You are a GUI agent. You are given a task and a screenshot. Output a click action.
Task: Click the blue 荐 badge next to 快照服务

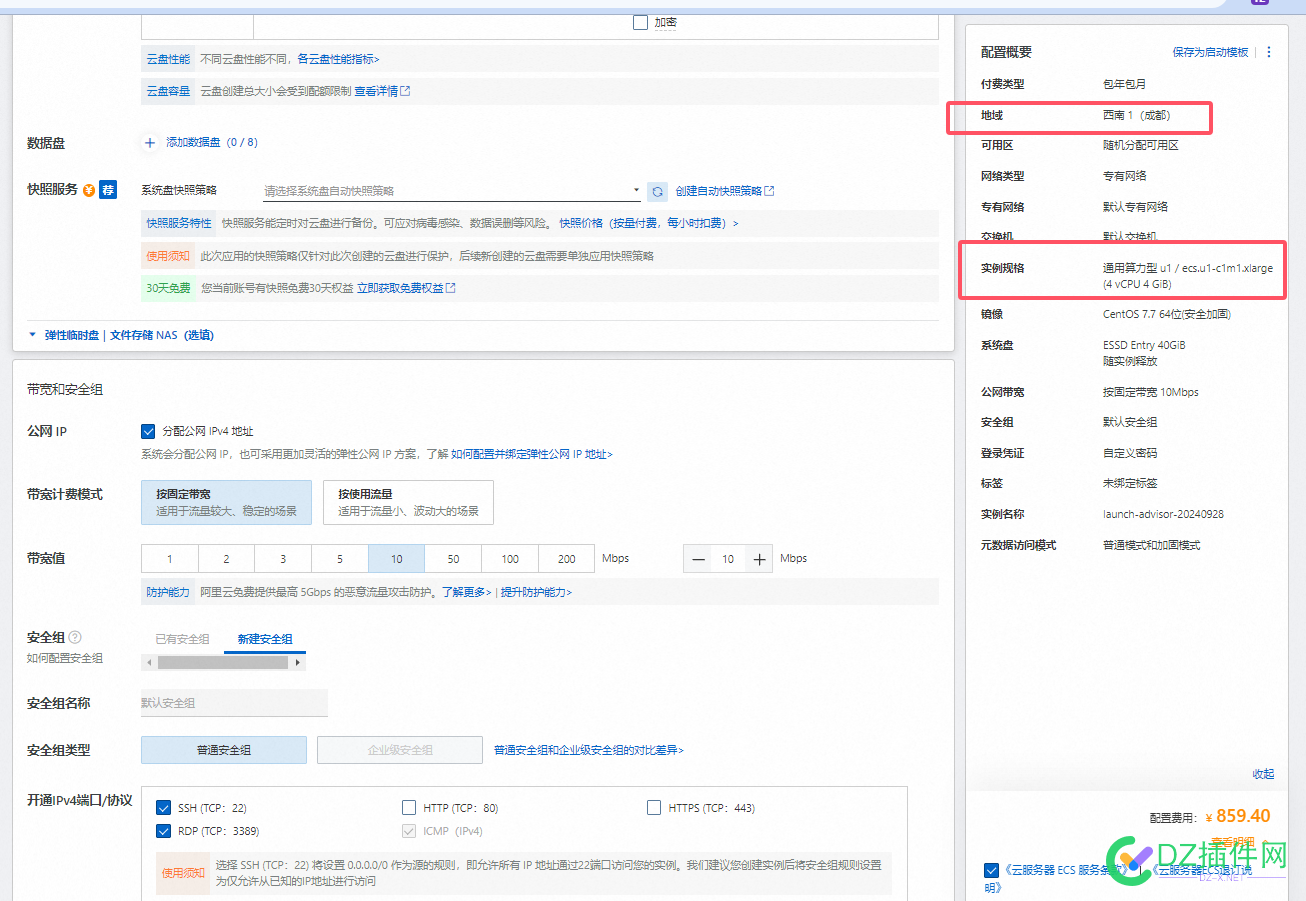pyautogui.click(x=108, y=190)
